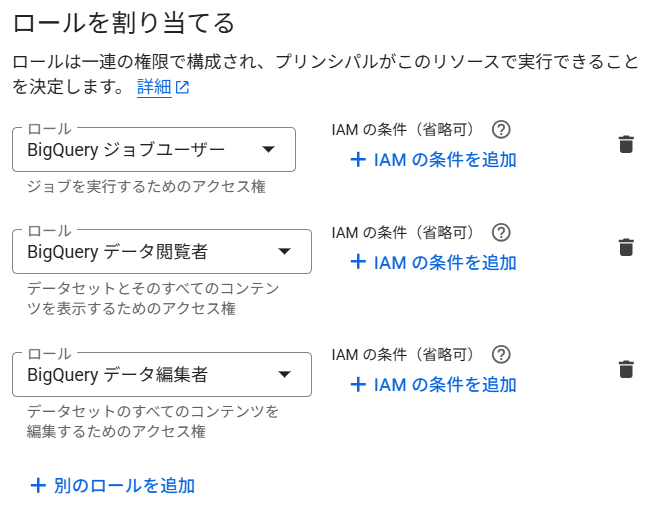Open the 詳細 link about roles

154,87
